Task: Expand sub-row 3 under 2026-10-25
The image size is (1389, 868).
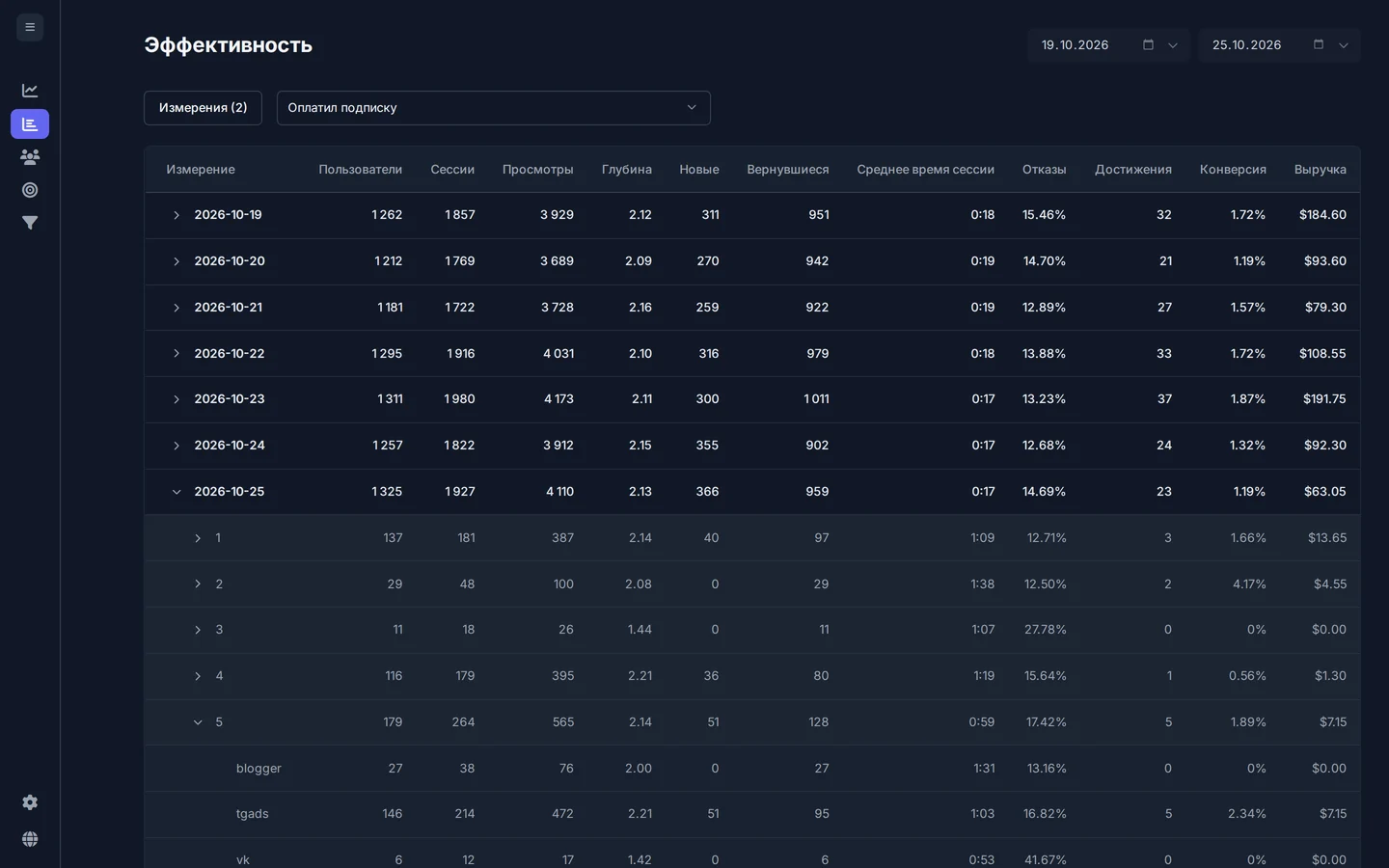Action: [x=198, y=630]
